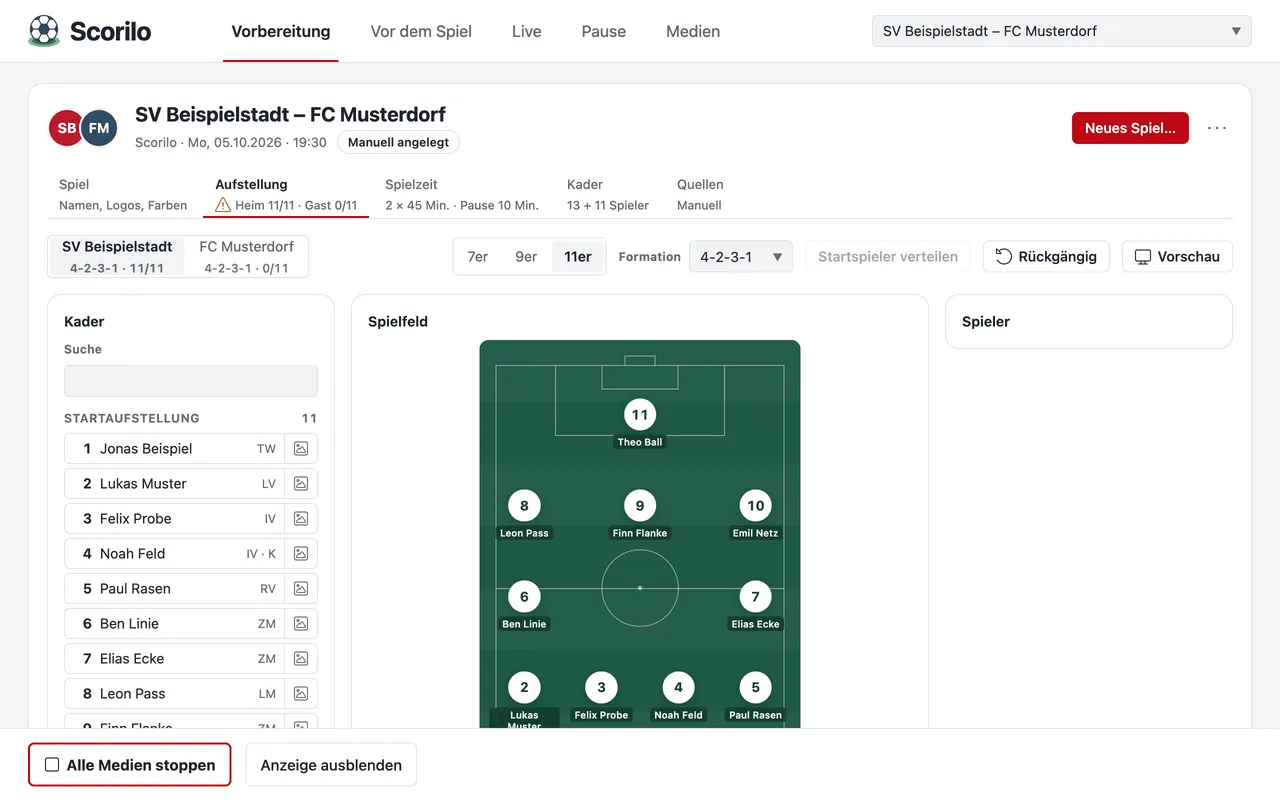Open the Medien tab

[x=693, y=31]
